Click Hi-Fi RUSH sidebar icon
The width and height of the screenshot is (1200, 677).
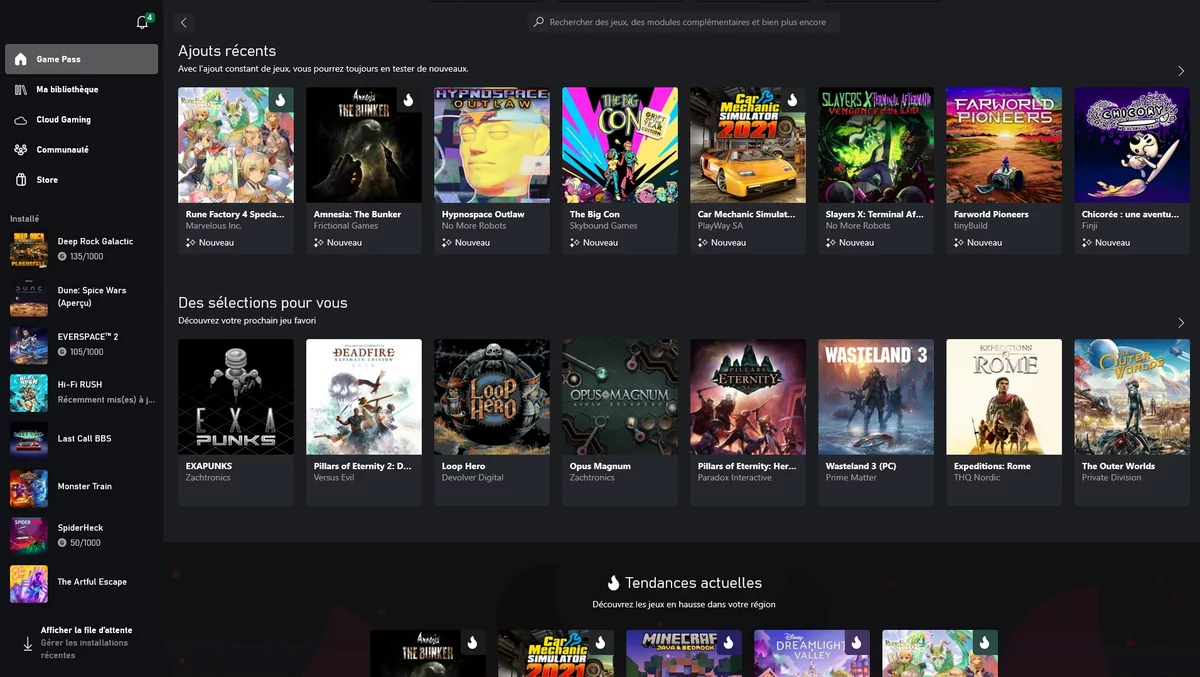point(29,392)
